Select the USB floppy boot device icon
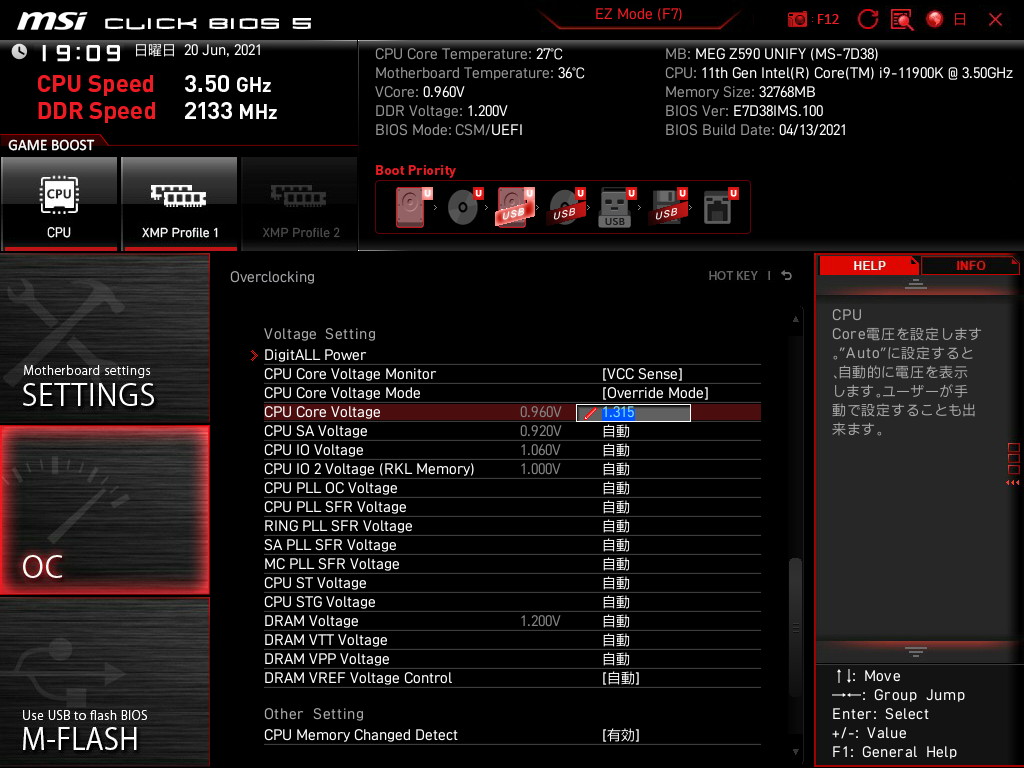 668,207
